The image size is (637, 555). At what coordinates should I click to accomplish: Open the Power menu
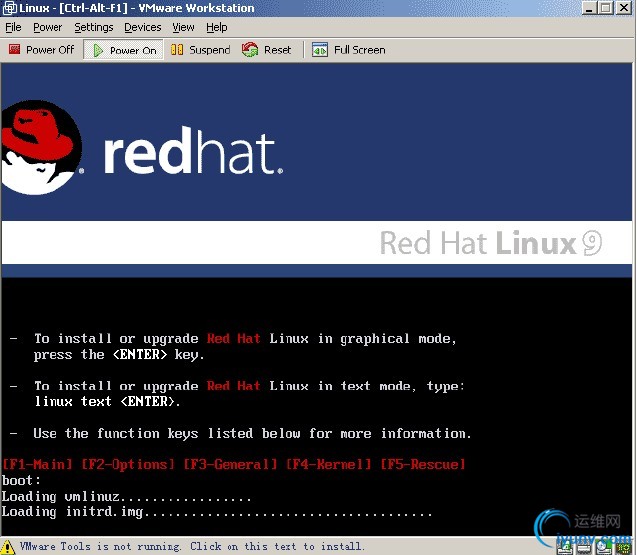click(48, 27)
